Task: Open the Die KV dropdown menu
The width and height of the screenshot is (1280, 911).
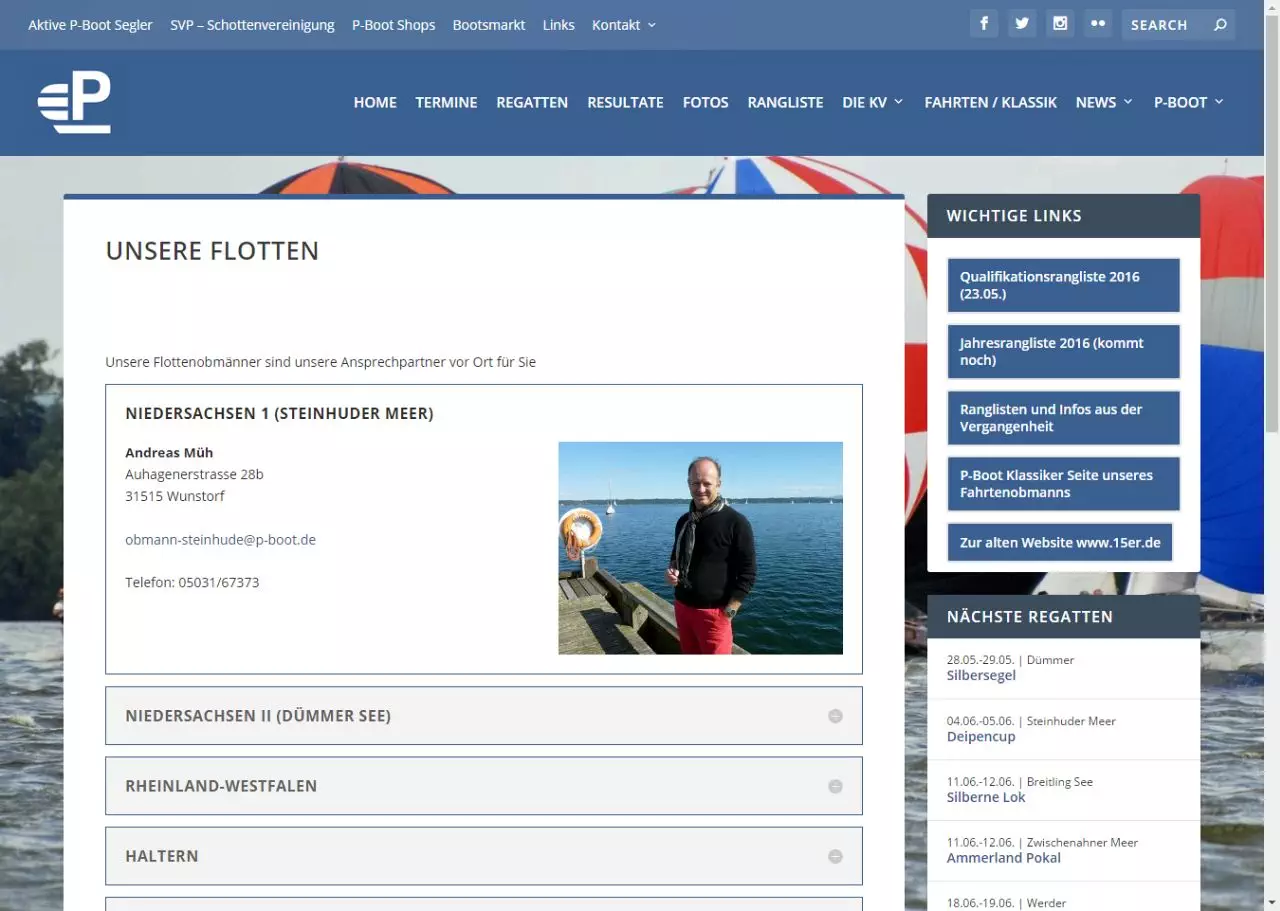Action: 873,102
